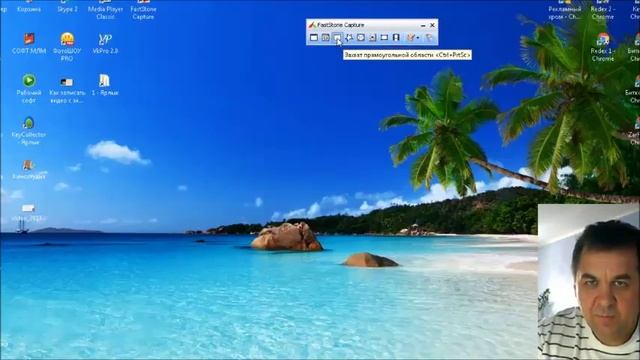Select the VkPro 2.0 desktop shortcut
The image size is (640, 360).
coord(105,43)
